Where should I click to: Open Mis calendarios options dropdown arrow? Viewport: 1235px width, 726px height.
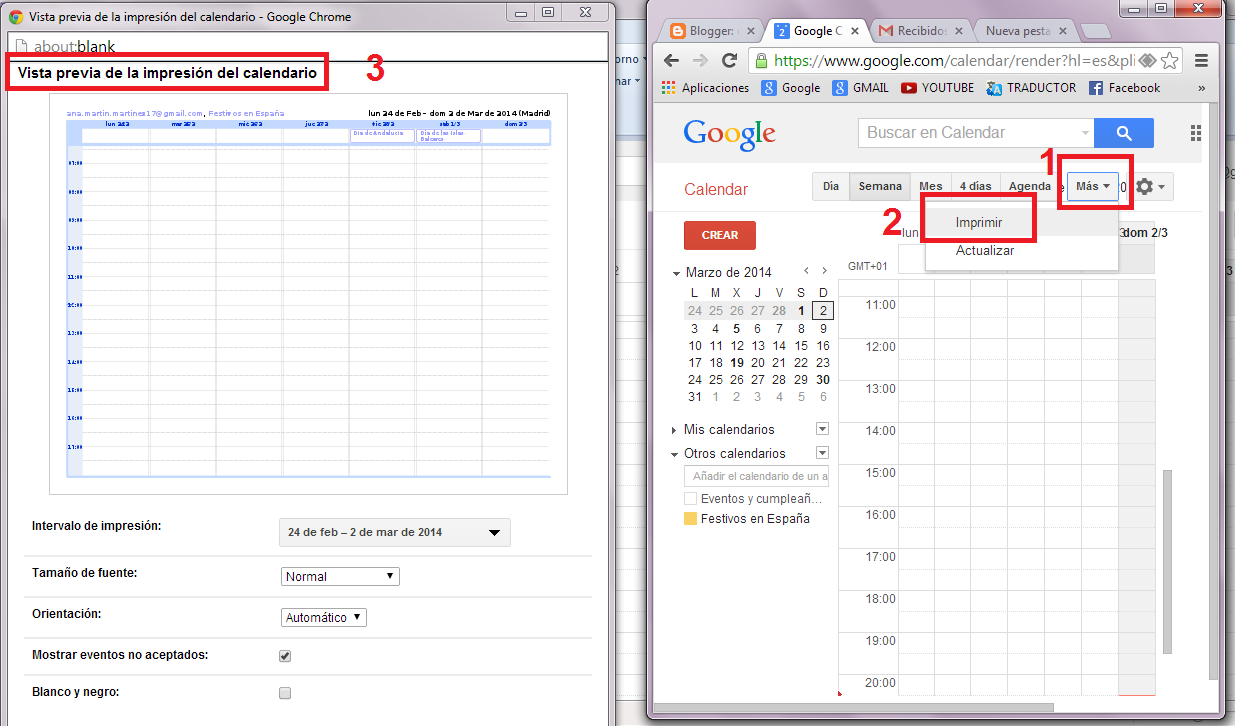click(823, 429)
